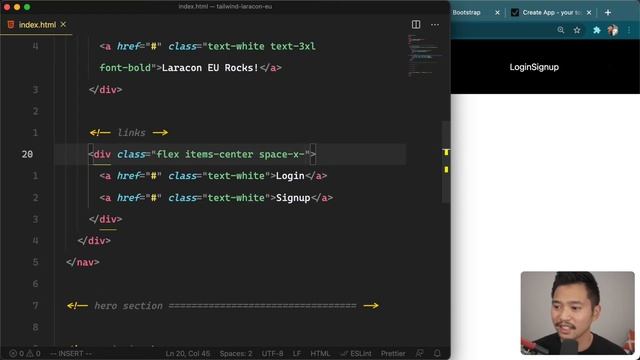
Task: Click Ln 20, Col 45 in status bar
Action: 187,353
